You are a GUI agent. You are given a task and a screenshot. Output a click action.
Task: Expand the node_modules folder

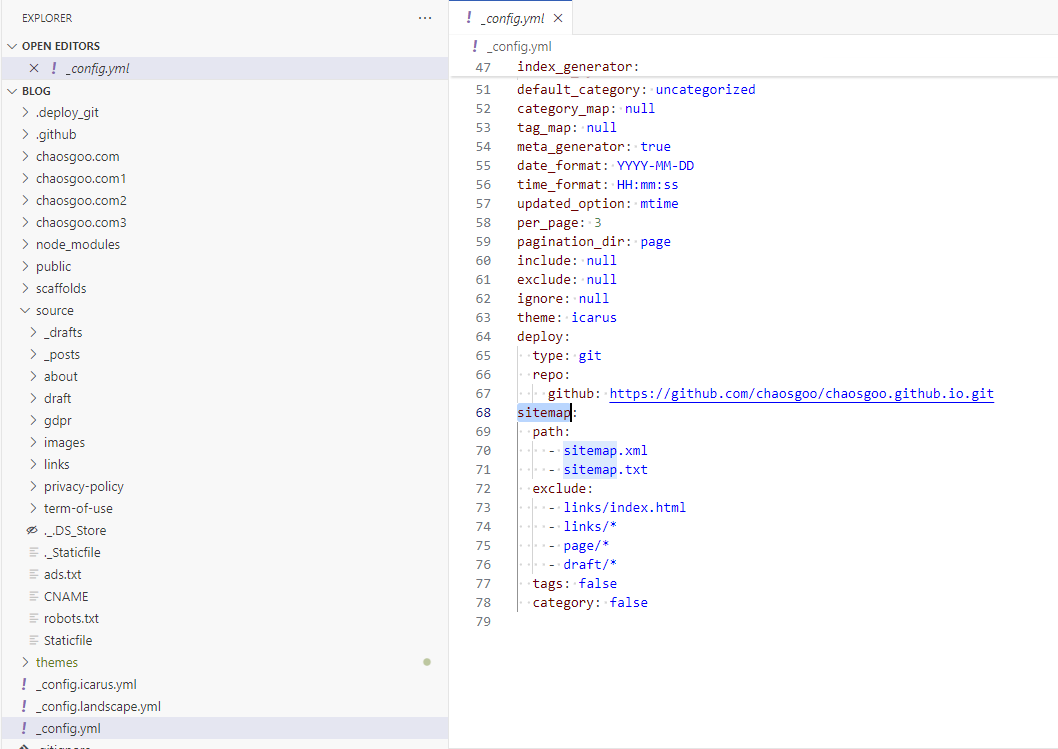click(25, 245)
